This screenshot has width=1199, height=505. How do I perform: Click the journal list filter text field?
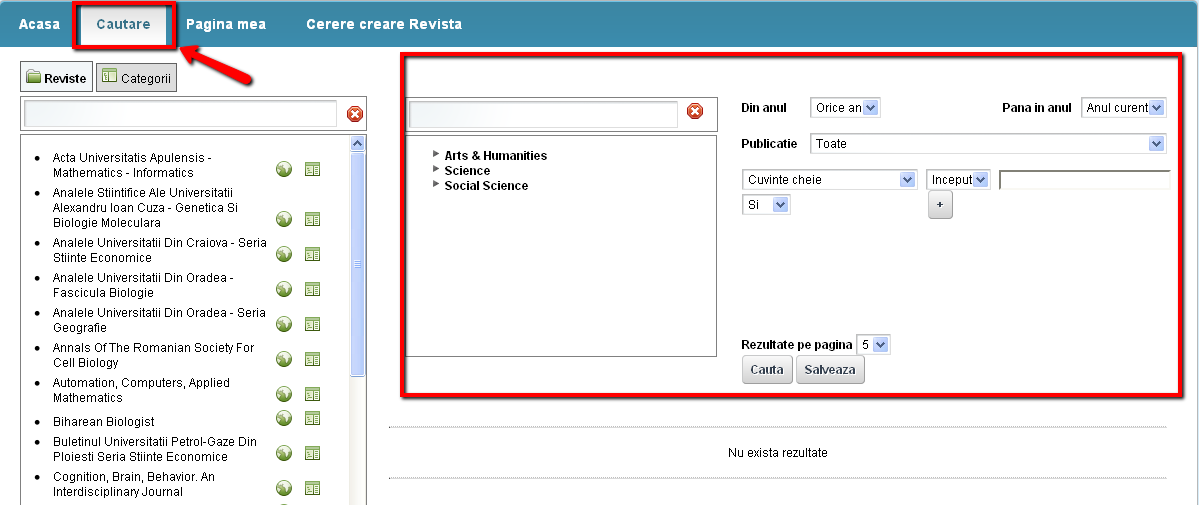[180, 113]
